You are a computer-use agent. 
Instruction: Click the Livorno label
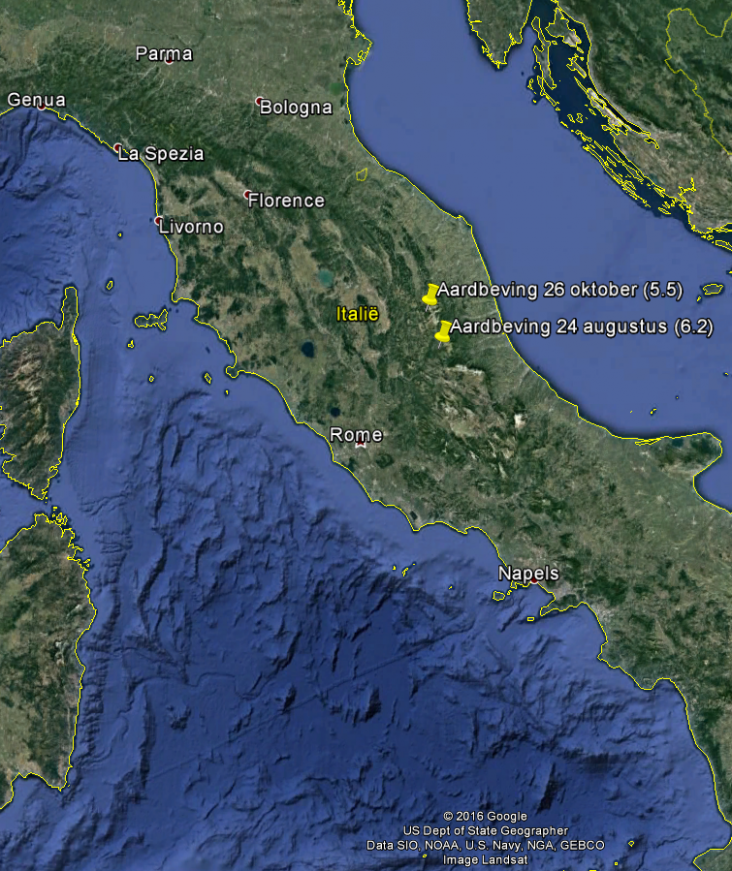coord(191,227)
